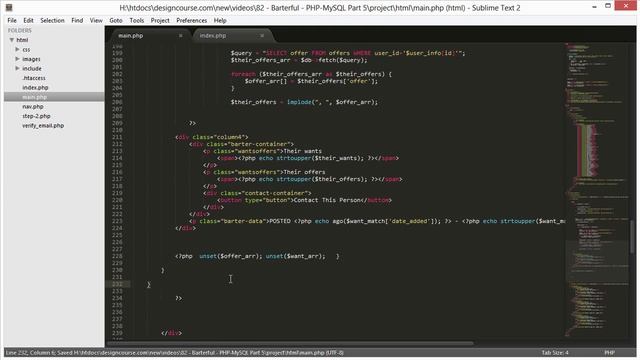Change PHP syntax in status bar
Viewport: 640px width, 360px height.
point(609,353)
